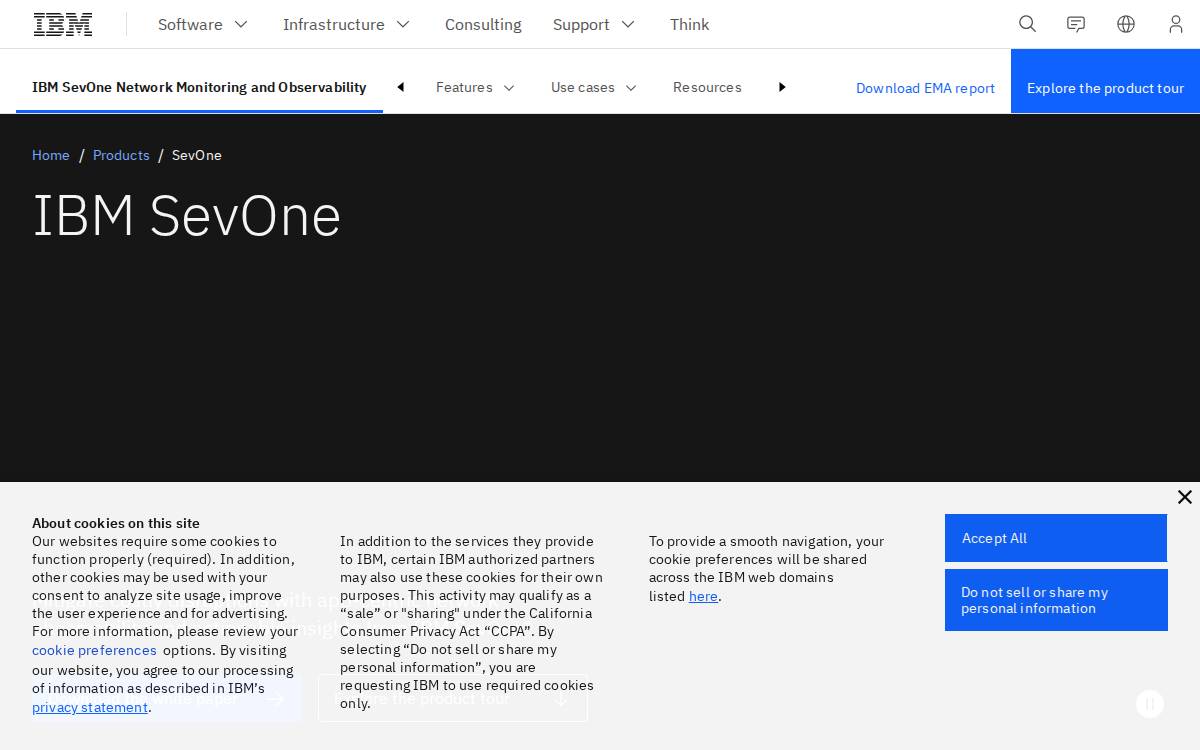Expand the Software menu
This screenshot has width=1200, height=750.
pyautogui.click(x=203, y=24)
